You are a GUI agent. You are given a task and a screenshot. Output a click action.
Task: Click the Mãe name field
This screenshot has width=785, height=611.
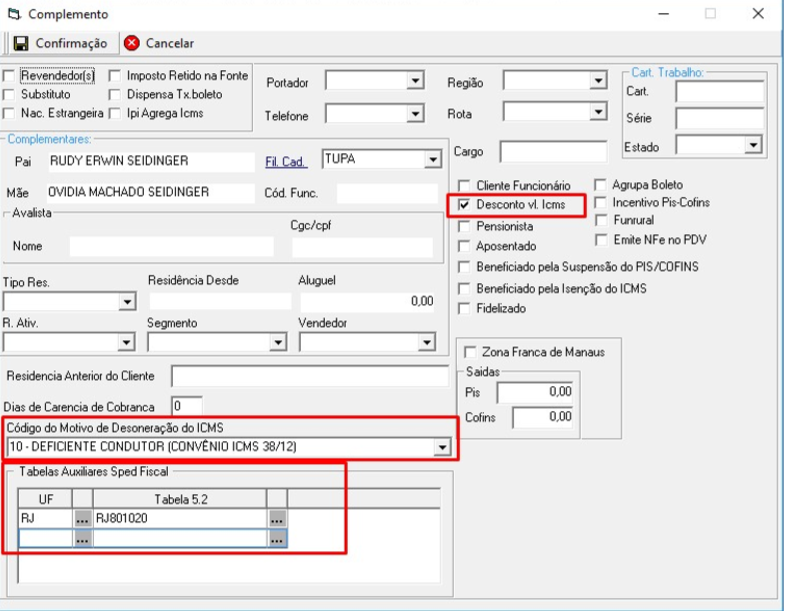150,192
